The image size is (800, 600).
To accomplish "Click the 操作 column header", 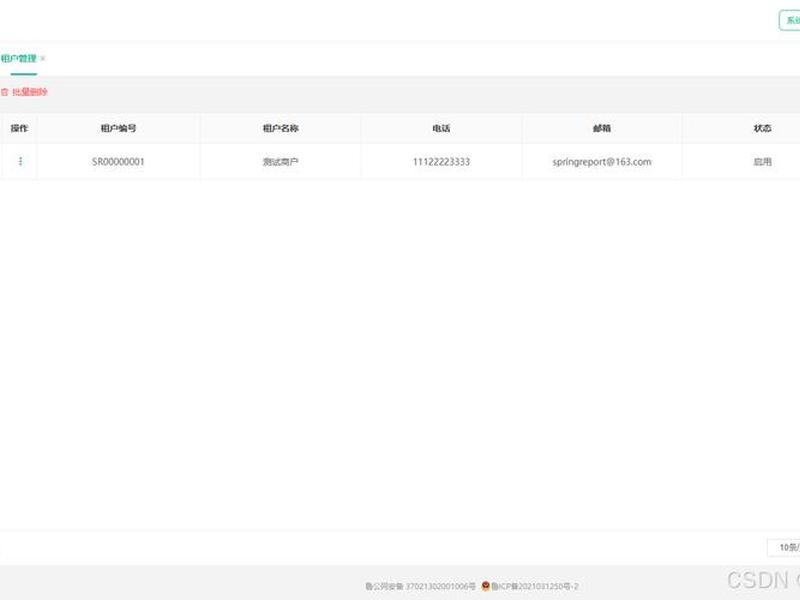I will pyautogui.click(x=19, y=128).
